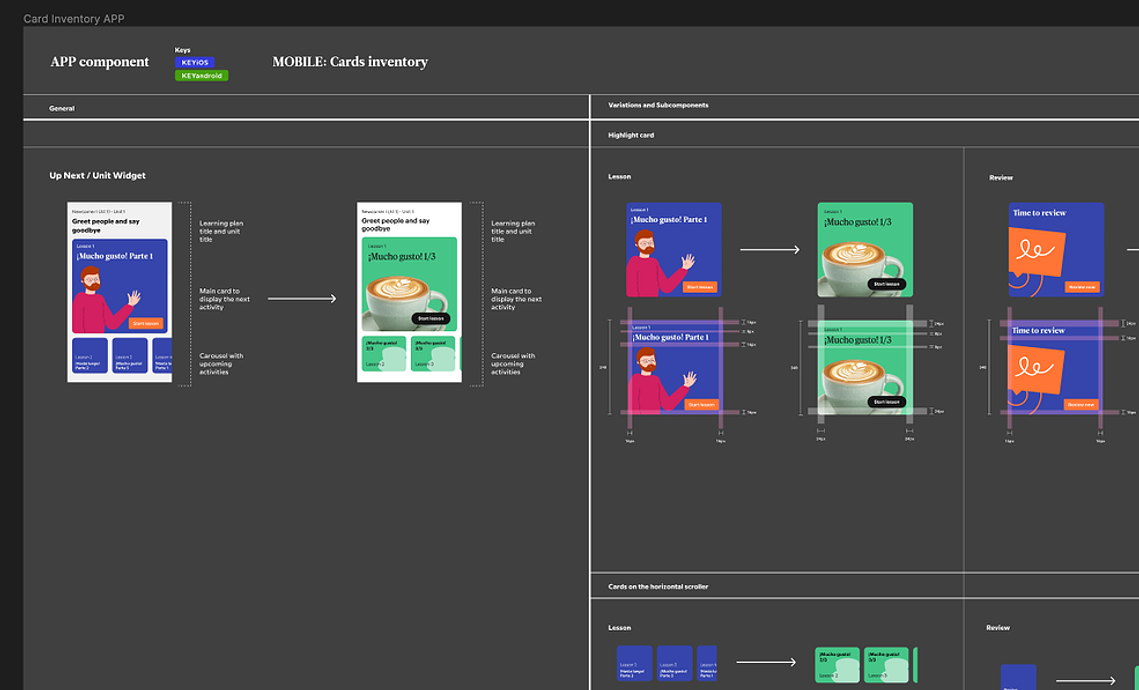Viewport: 1139px width, 690px height.
Task: Click 'Greet people and say goodbye' title in green mockup
Action: 396,224
